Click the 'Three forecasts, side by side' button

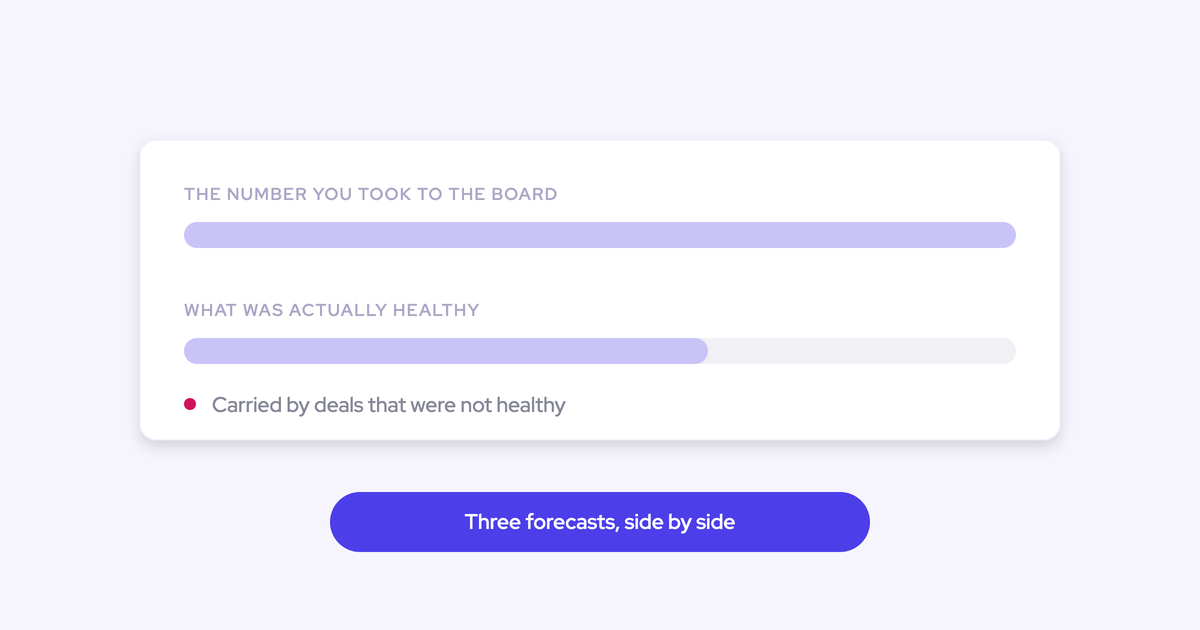point(600,522)
